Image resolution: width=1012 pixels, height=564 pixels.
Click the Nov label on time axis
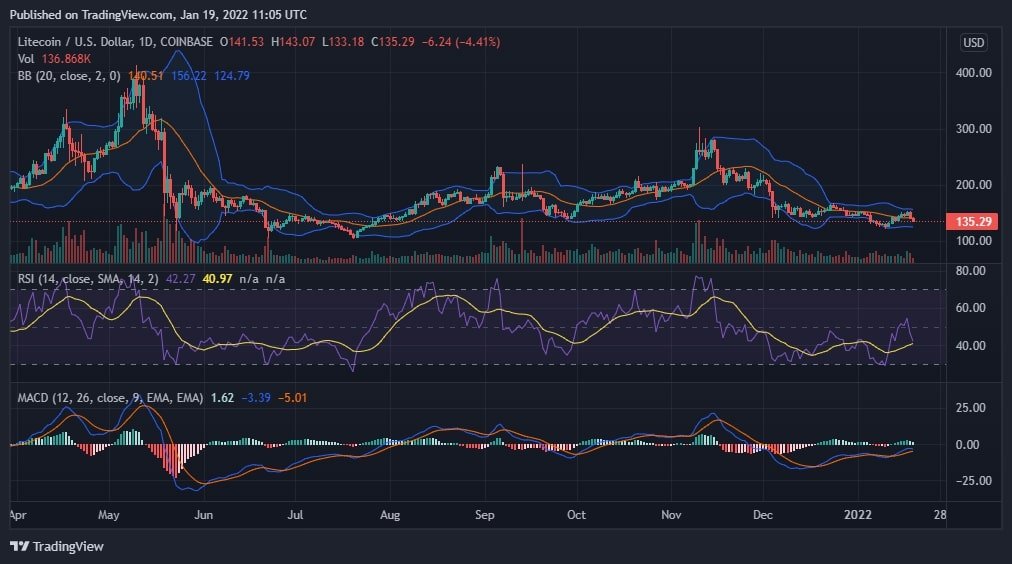tap(671, 515)
